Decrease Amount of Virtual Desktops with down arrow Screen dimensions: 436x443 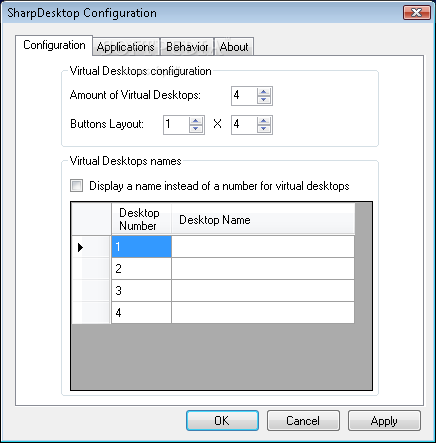pyautogui.click(x=264, y=100)
